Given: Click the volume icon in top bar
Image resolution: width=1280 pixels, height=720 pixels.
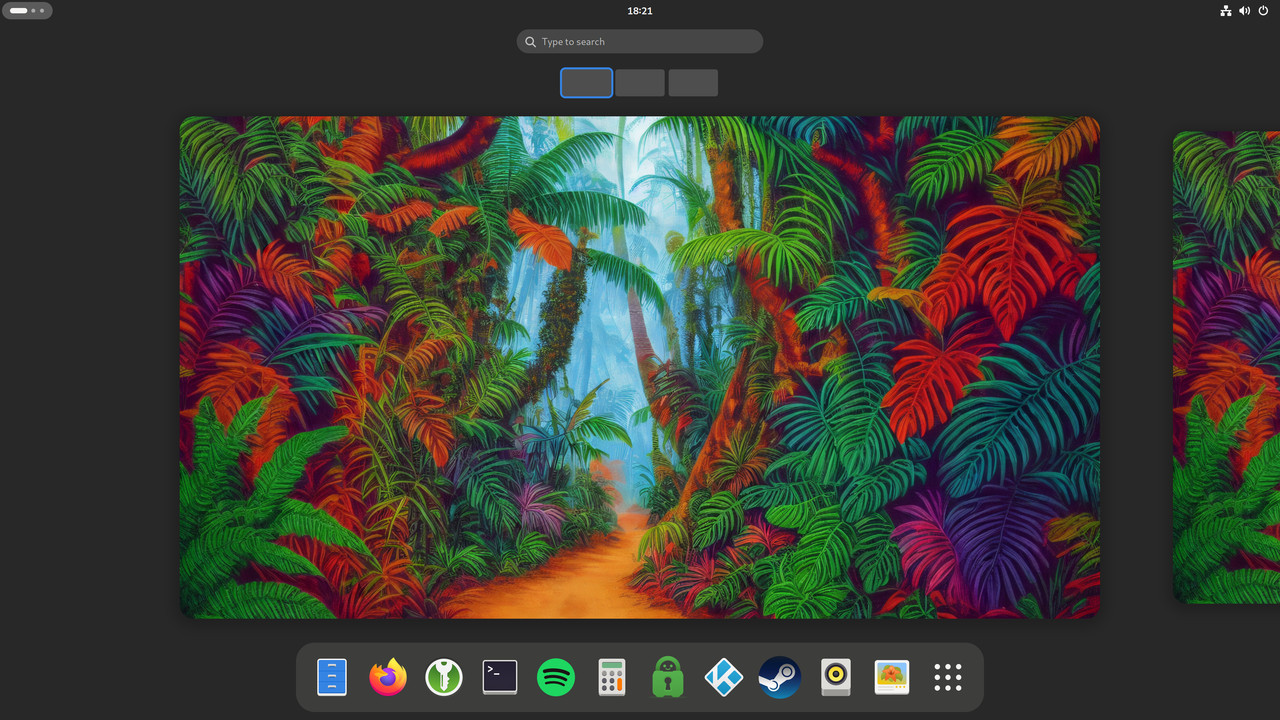Looking at the screenshot, I should coord(1245,11).
